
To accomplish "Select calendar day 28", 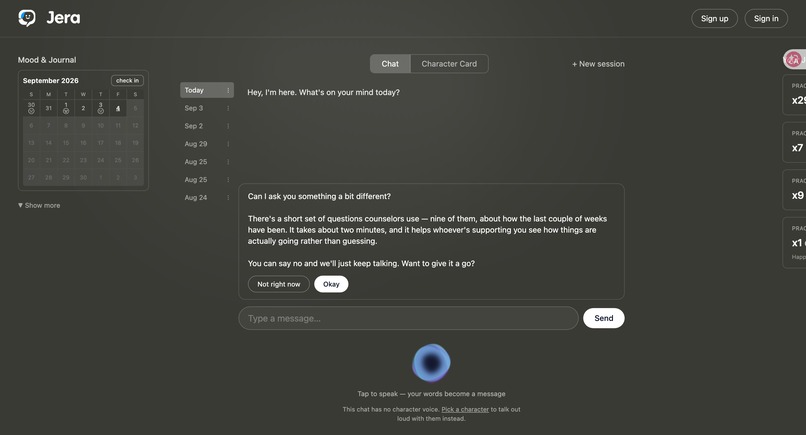I will (49, 177).
